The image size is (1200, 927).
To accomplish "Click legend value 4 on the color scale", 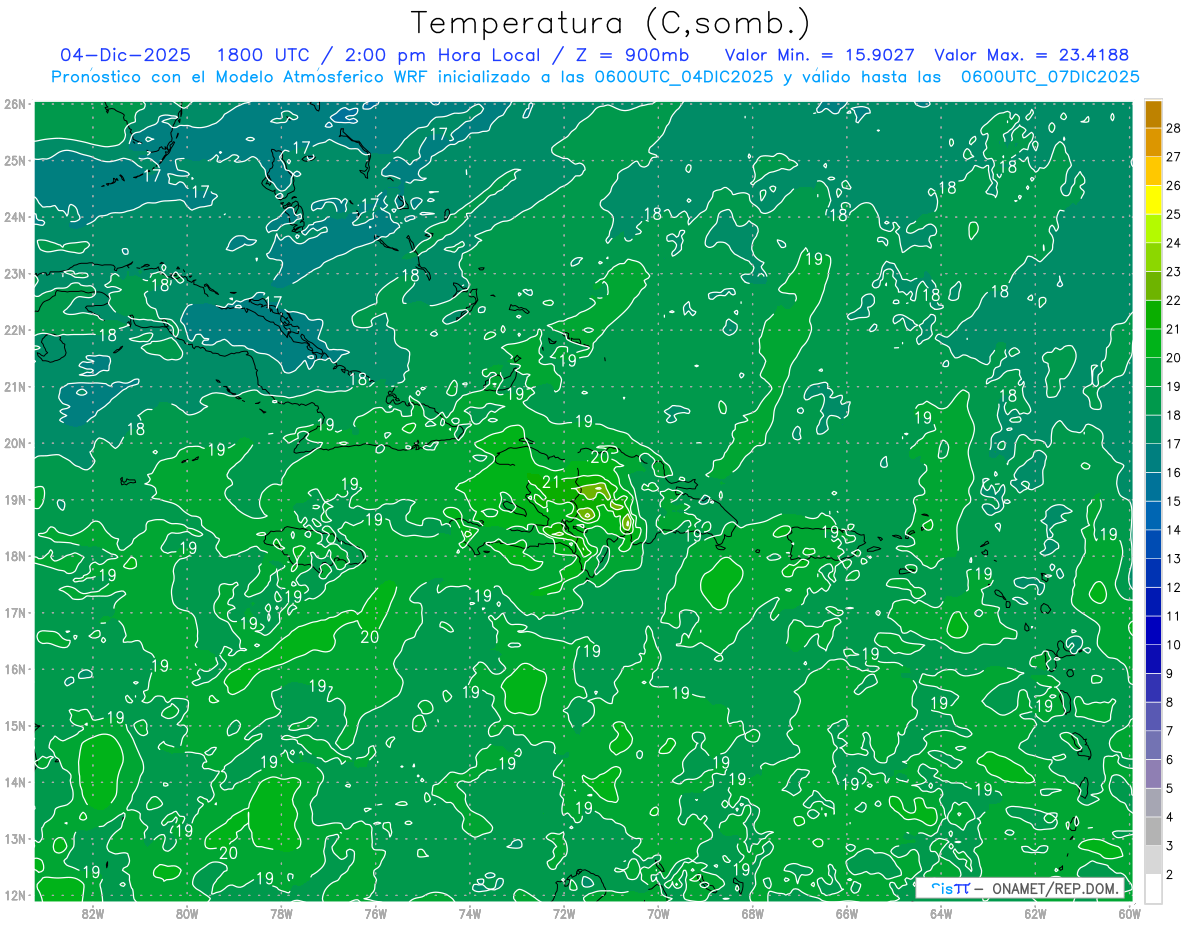I will [x=1170, y=816].
